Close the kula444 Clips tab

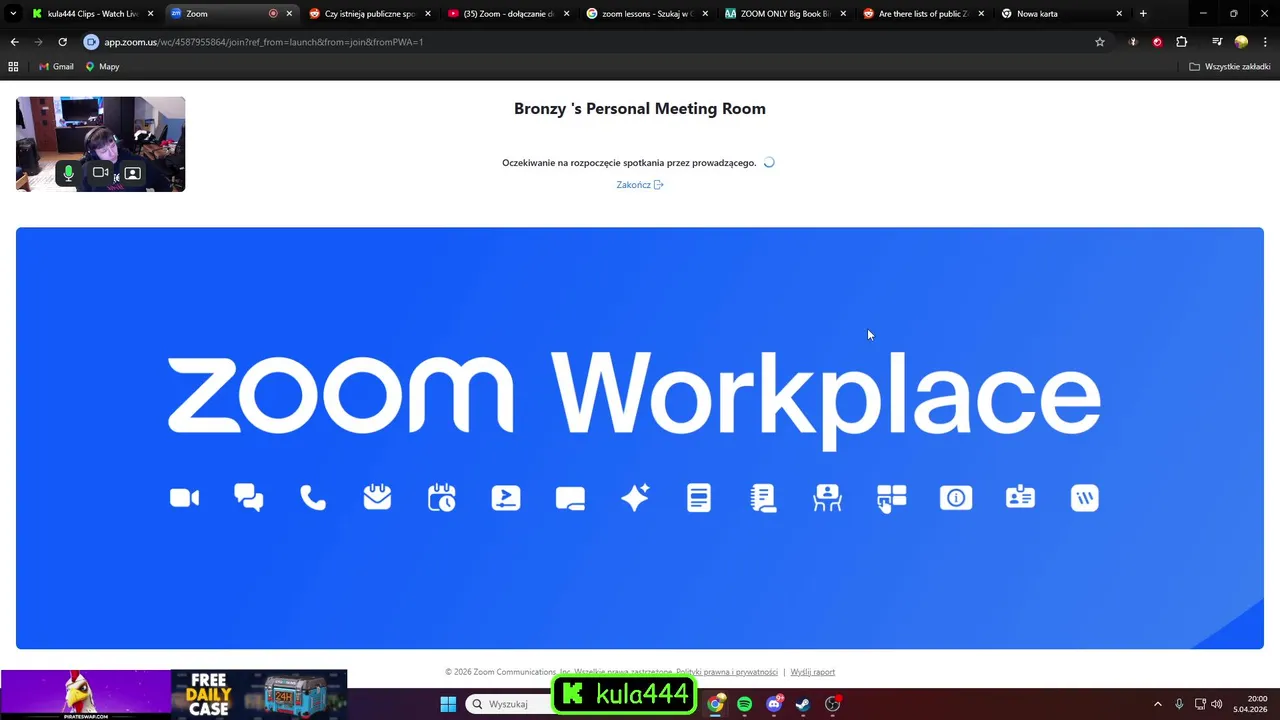151,14
